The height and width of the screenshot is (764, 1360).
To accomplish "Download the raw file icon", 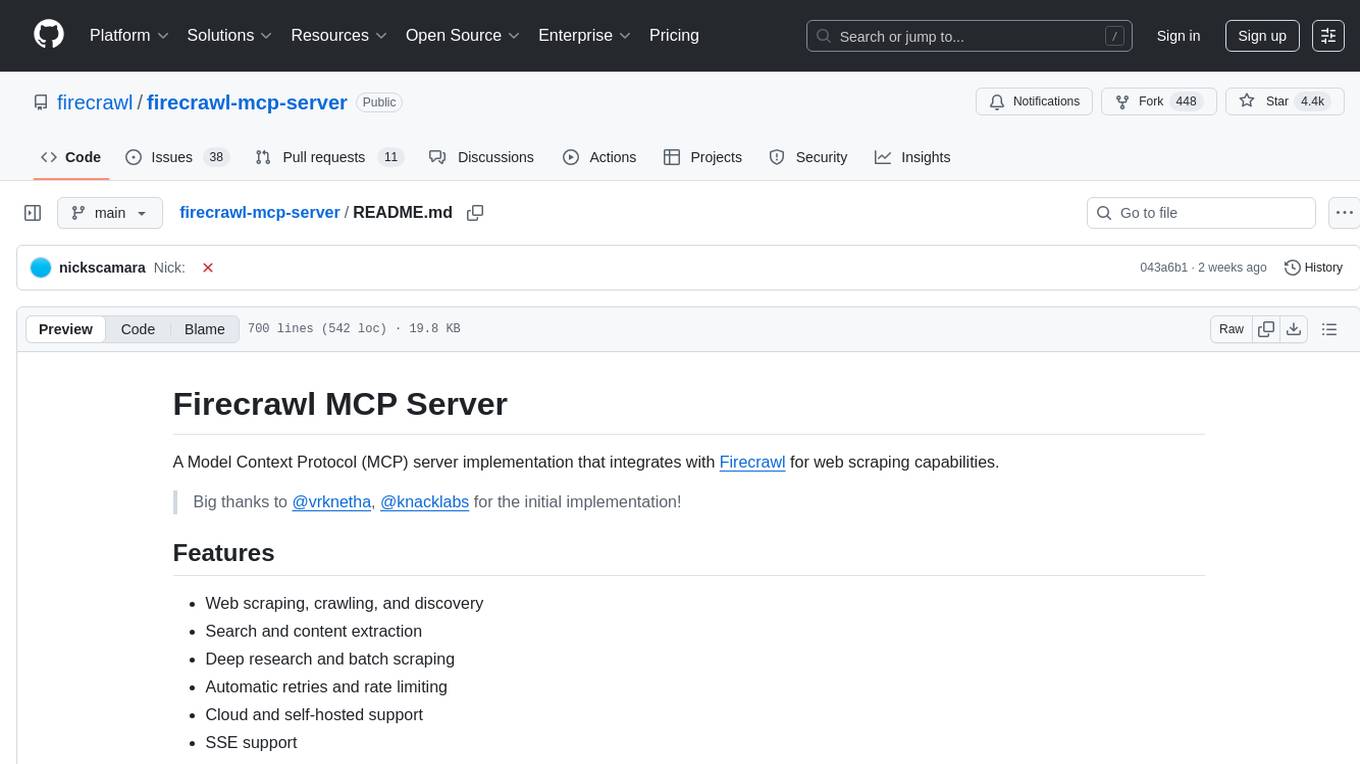I will (1293, 329).
